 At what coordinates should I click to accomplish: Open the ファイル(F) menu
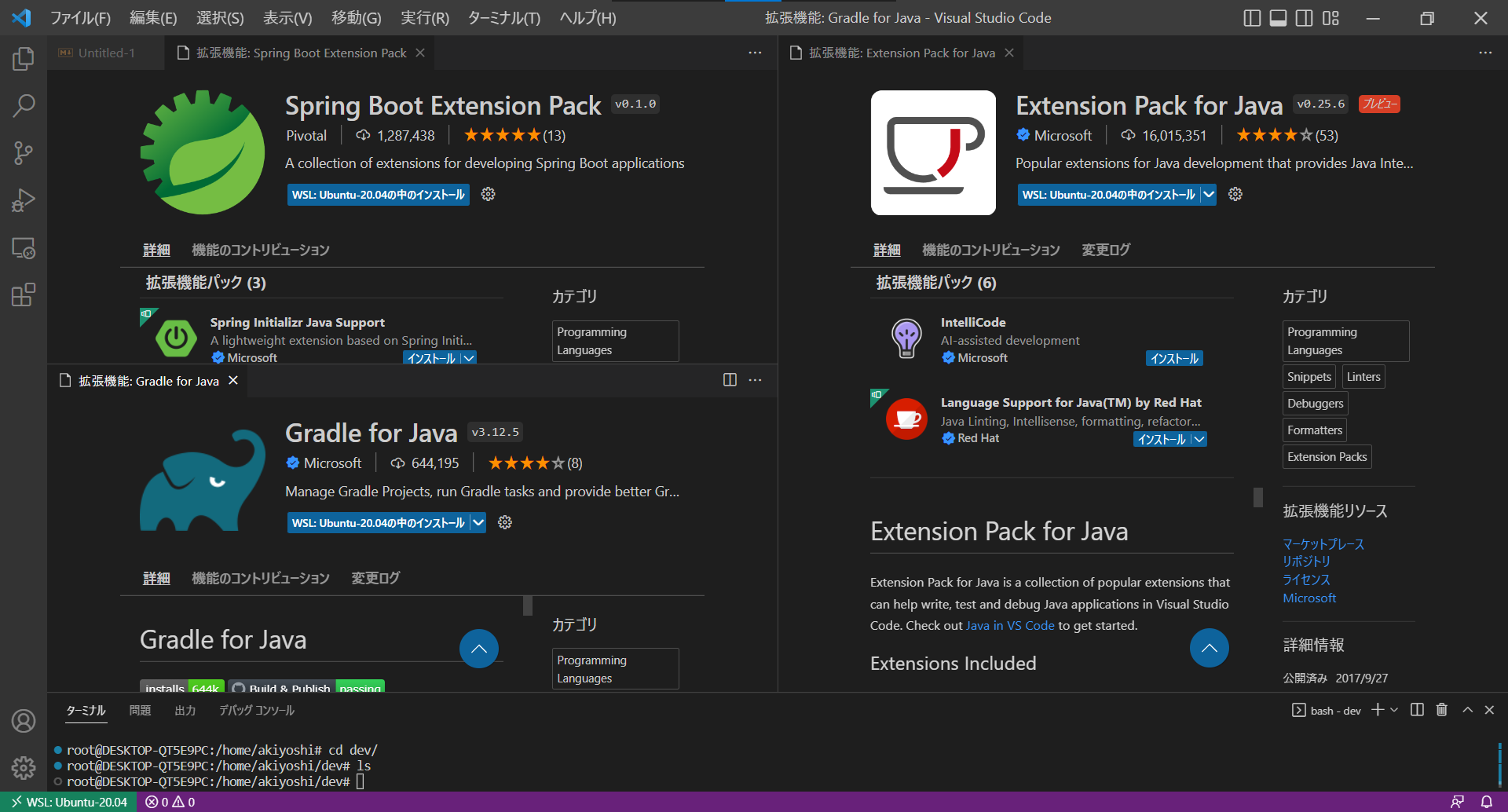click(81, 18)
